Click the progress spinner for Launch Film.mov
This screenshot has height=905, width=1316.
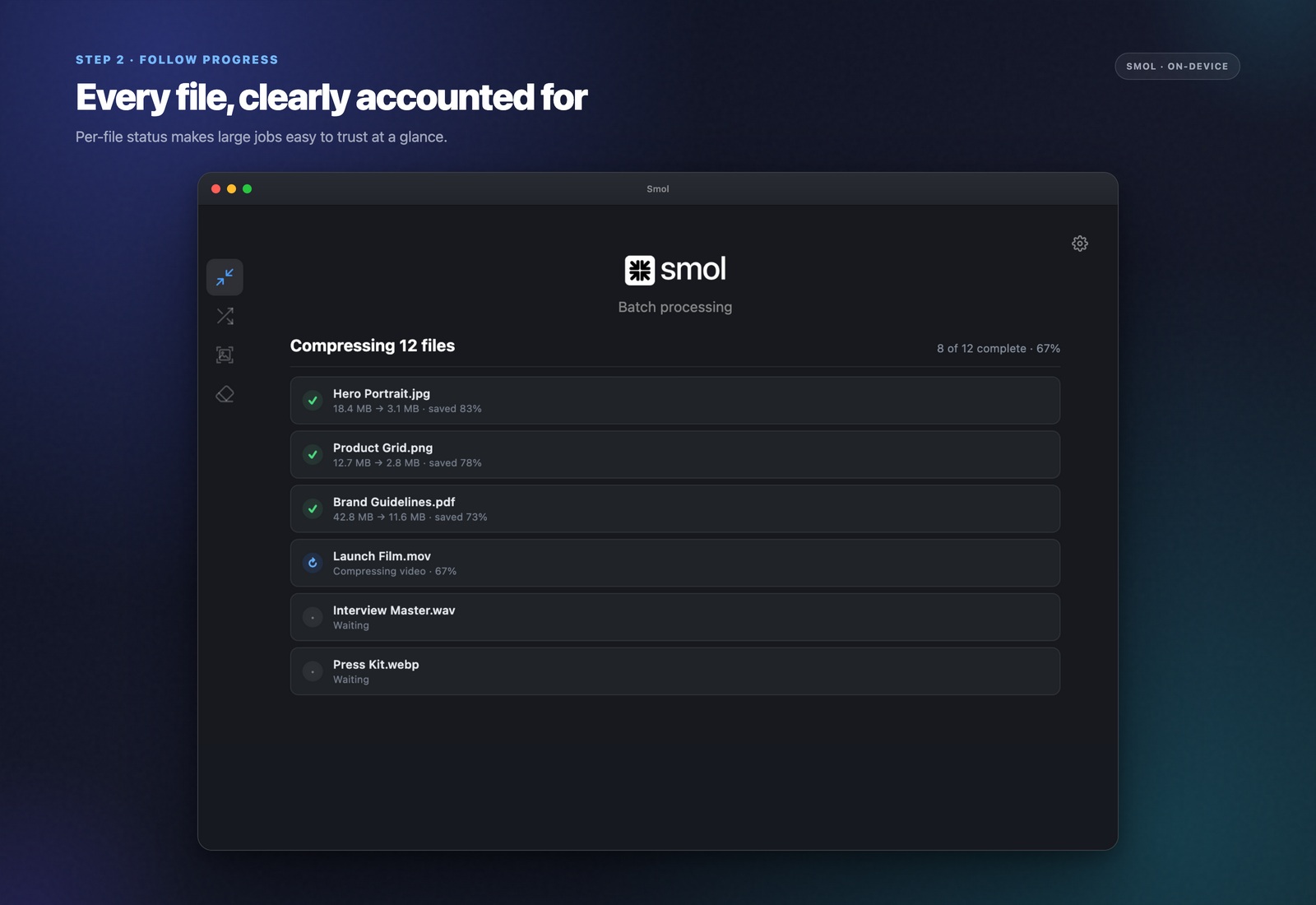coord(313,564)
